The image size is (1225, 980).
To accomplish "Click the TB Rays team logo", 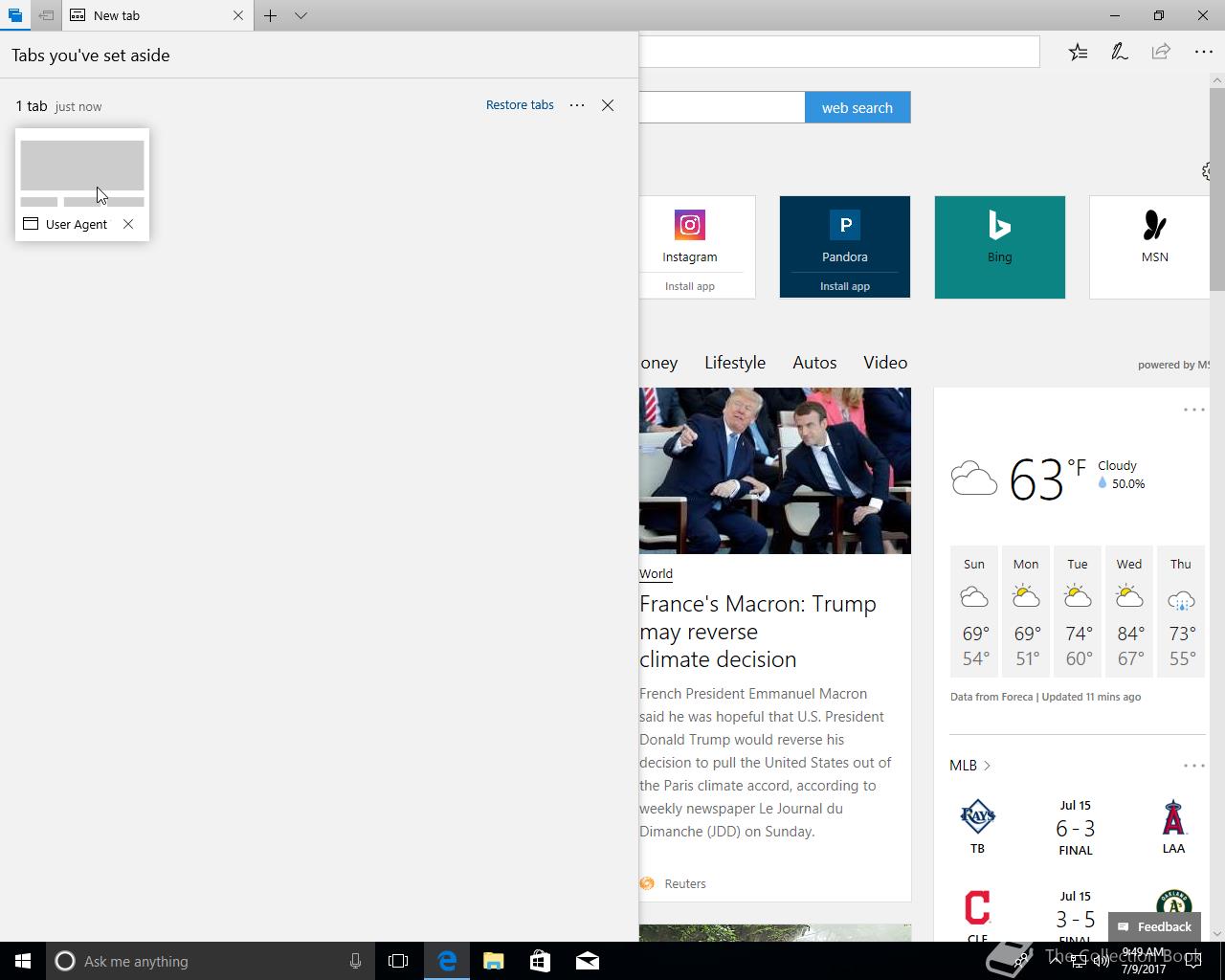I will [x=977, y=816].
